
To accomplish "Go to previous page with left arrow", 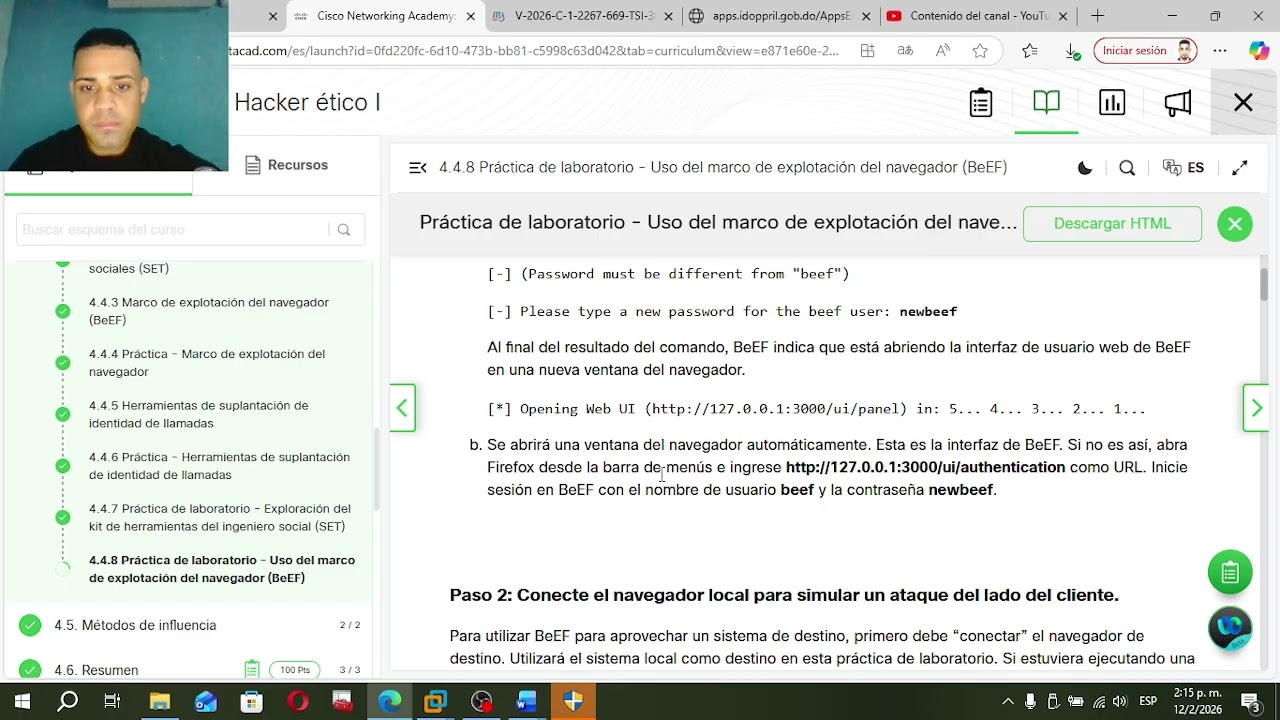I will 402,408.
